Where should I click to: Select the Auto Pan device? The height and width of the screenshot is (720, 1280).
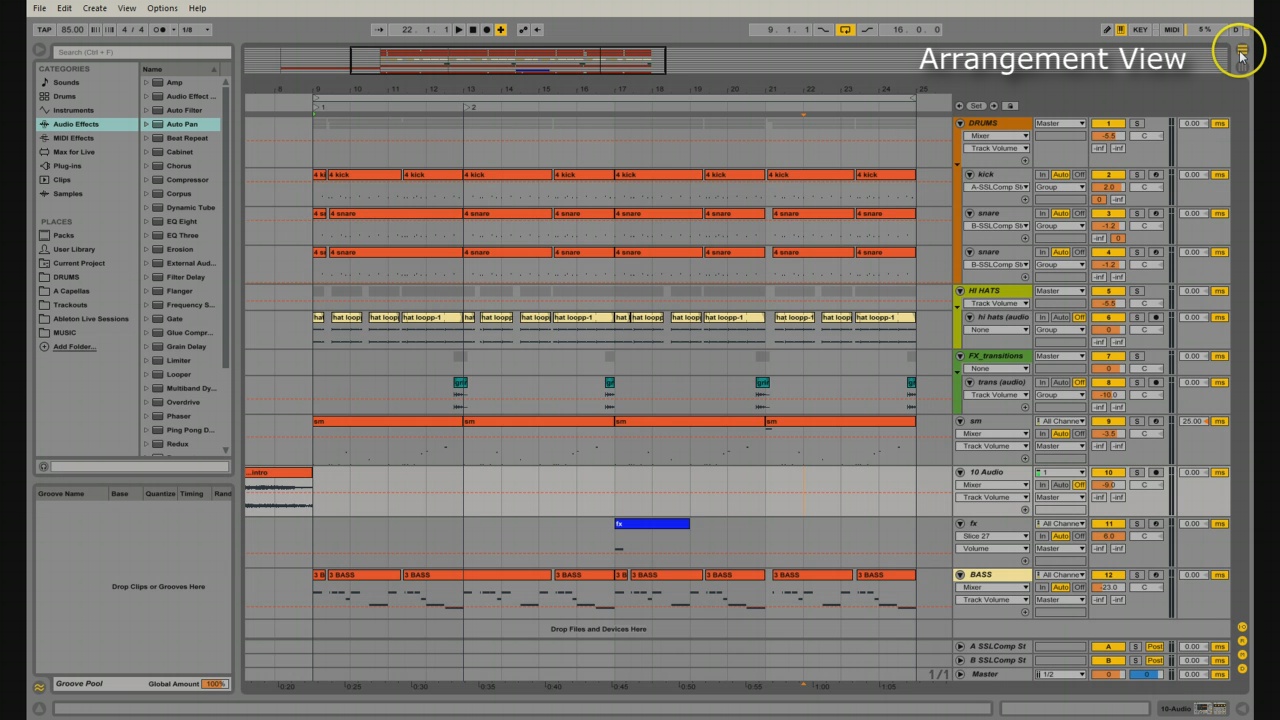point(182,124)
